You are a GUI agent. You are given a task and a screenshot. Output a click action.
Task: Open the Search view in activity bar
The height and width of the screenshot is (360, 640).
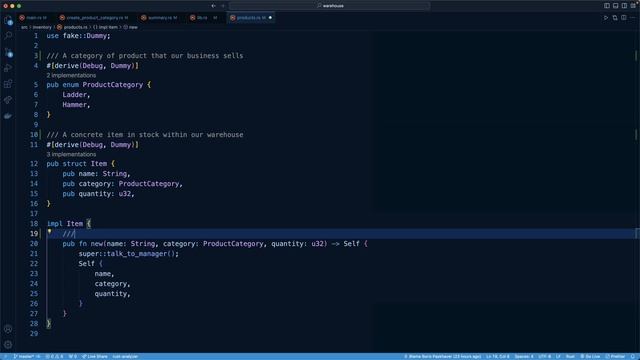(x=8, y=36)
